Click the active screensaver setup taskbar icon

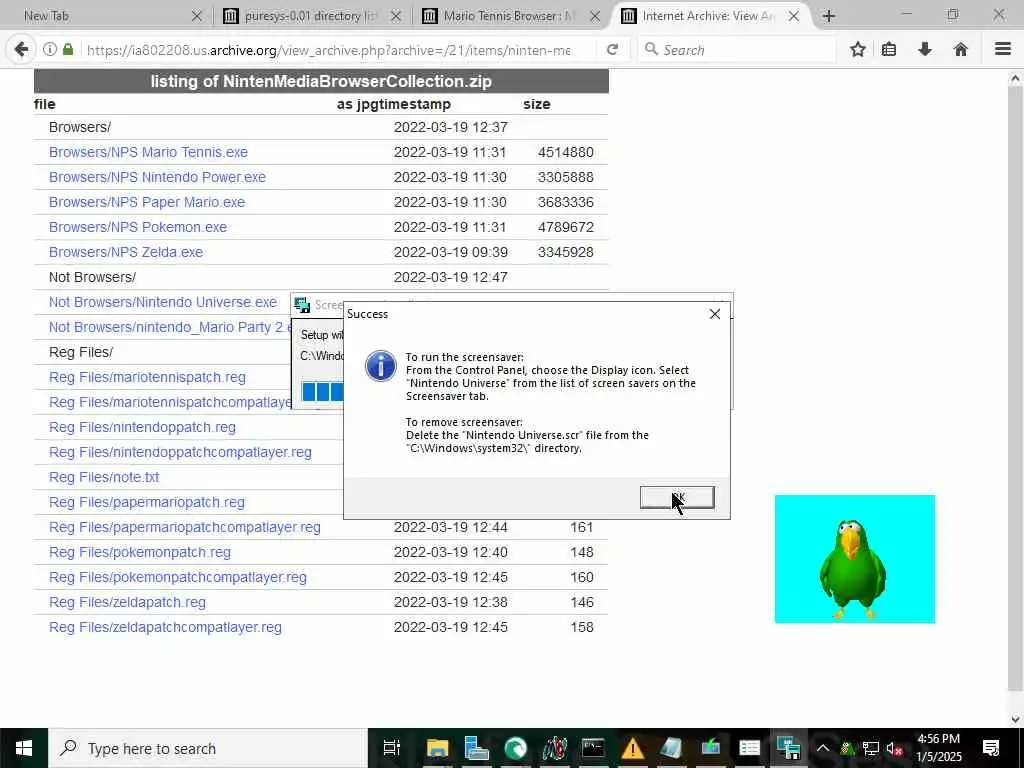pos(788,748)
